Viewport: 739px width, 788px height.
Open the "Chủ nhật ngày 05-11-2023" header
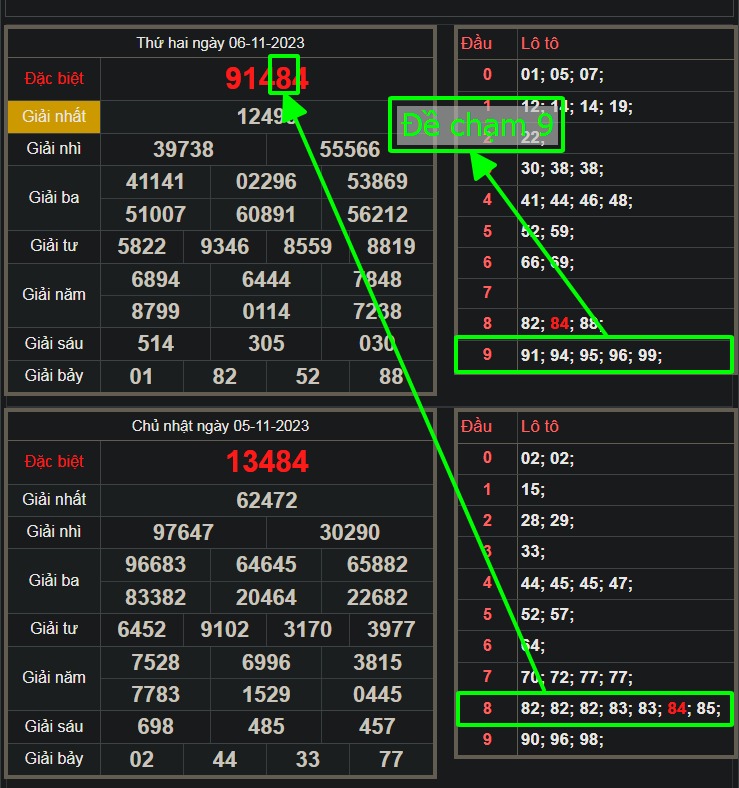220,426
